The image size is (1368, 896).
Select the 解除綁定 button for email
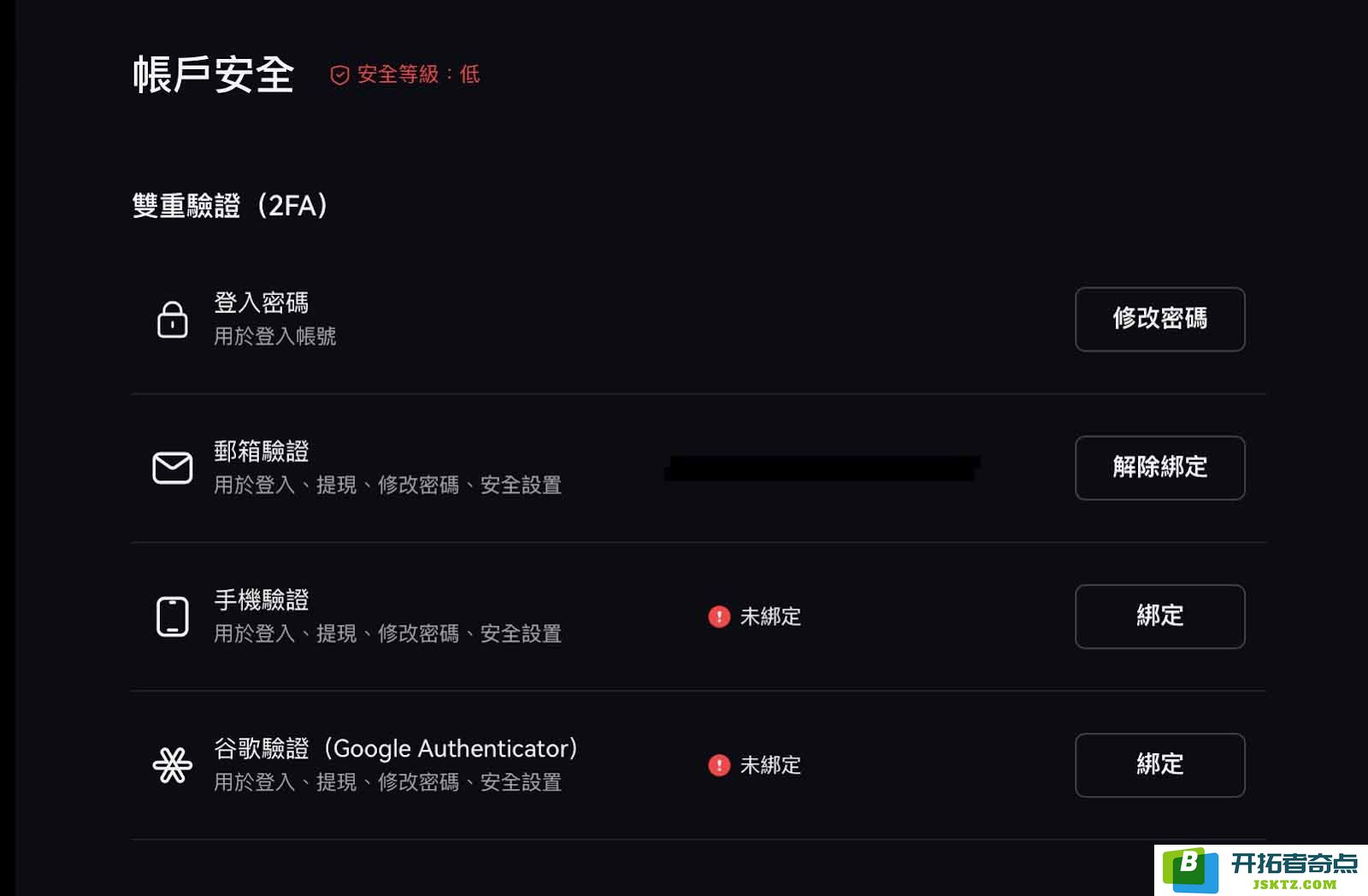[1159, 468]
